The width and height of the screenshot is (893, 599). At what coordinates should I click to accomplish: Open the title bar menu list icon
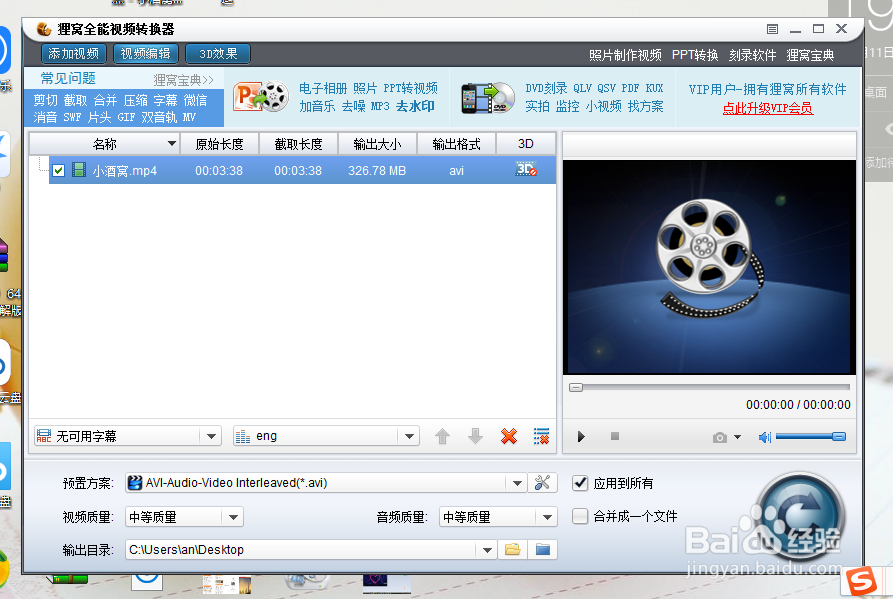tap(772, 29)
